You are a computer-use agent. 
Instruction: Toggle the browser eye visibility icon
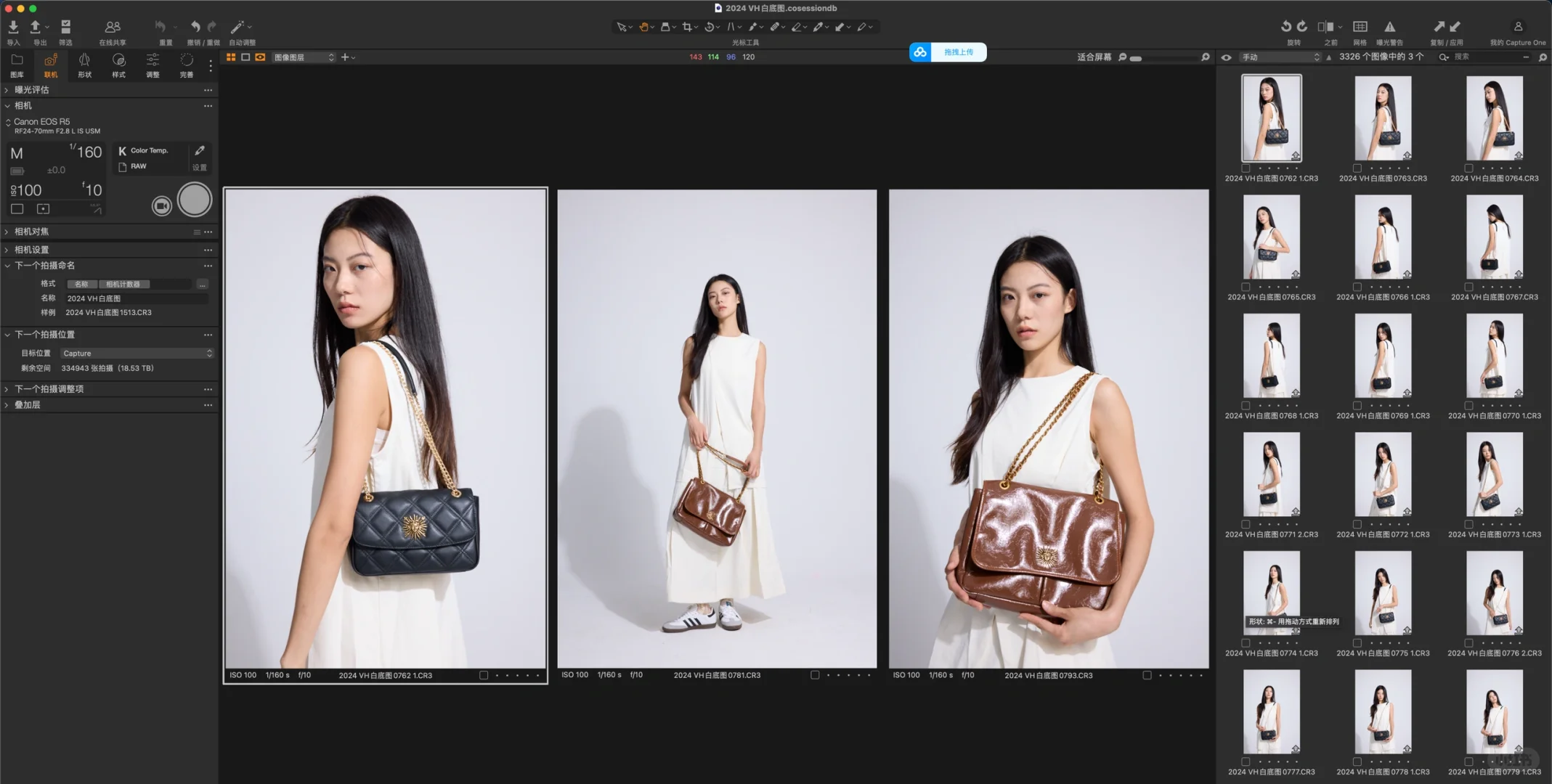pyautogui.click(x=1227, y=57)
